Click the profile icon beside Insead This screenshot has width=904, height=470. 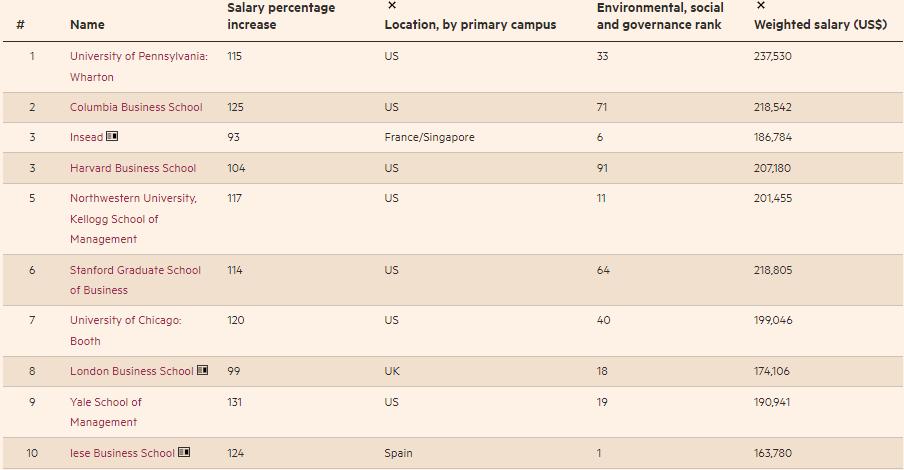(x=112, y=137)
